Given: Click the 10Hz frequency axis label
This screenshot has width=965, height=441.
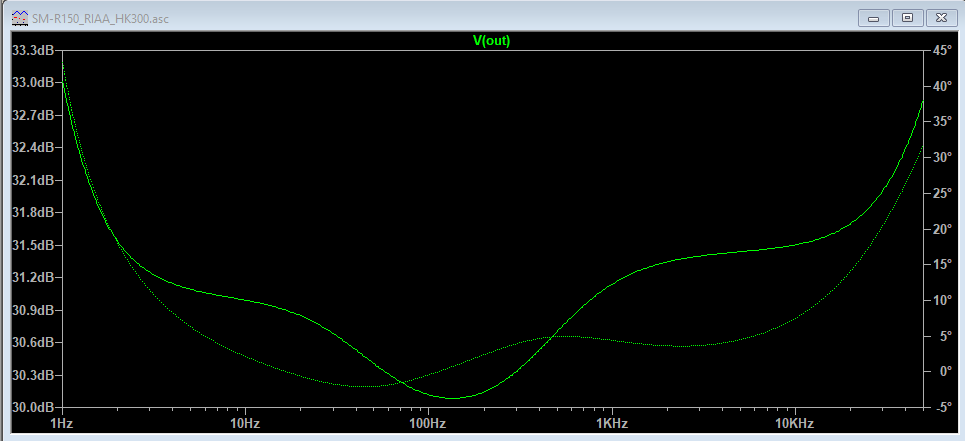Looking at the screenshot, I should pos(245,424).
